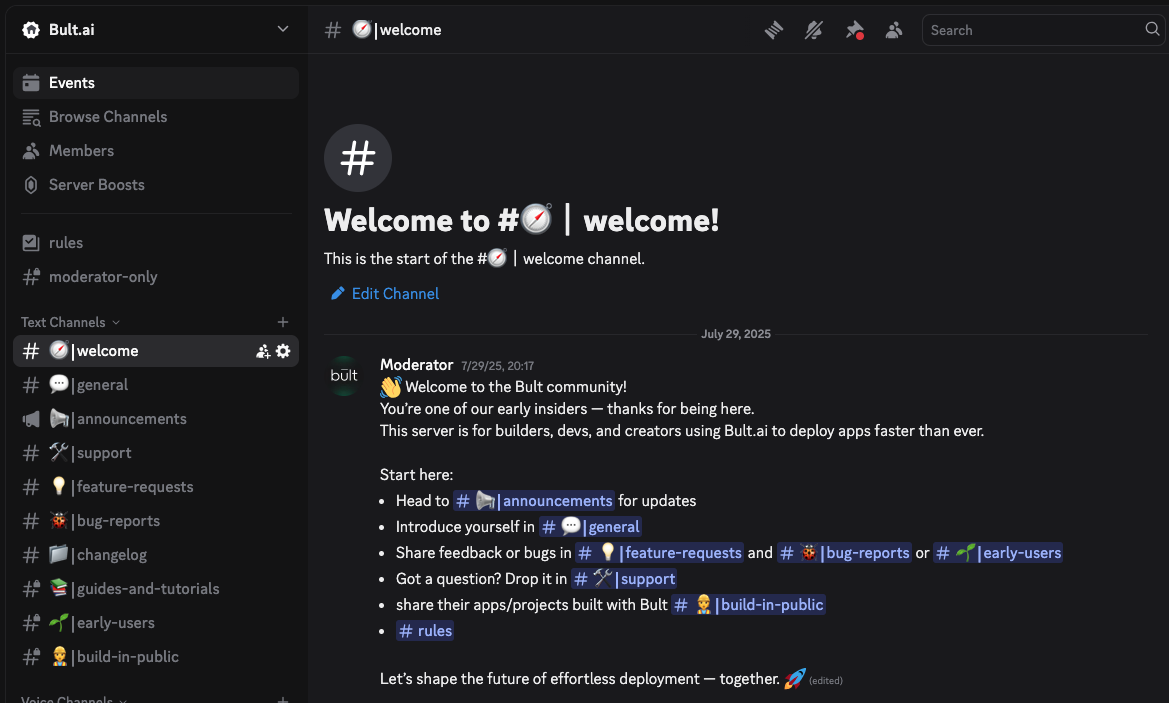The height and width of the screenshot is (703, 1169).
Task: Click the search magnifier icon
Action: (x=1152, y=29)
